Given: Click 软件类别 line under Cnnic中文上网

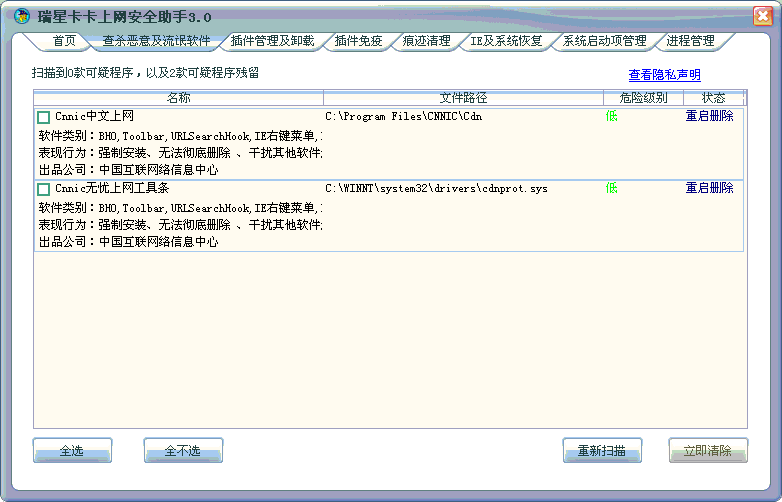Looking at the screenshot, I should tap(180, 136).
